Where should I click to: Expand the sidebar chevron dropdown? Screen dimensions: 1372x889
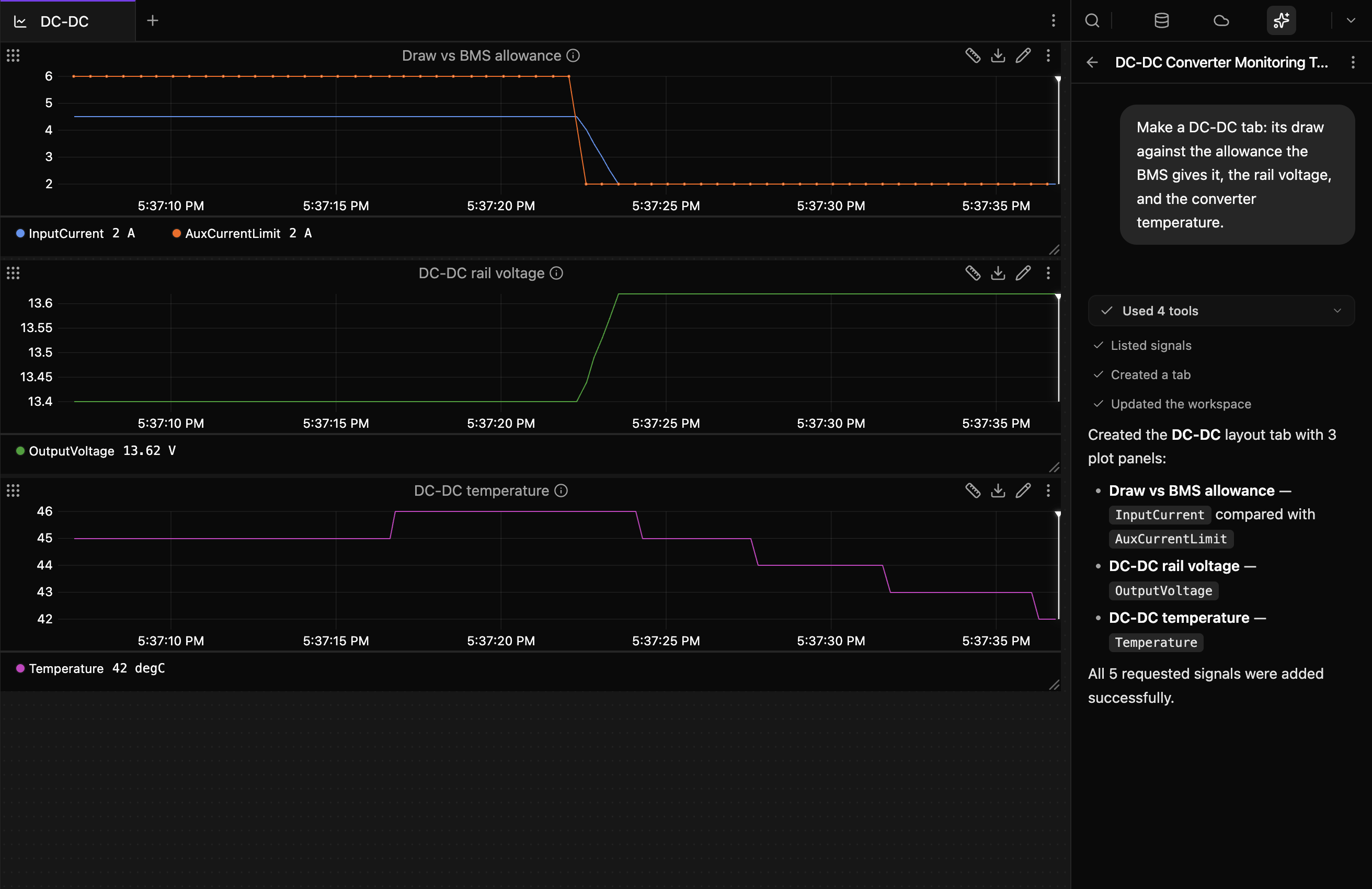click(1351, 21)
